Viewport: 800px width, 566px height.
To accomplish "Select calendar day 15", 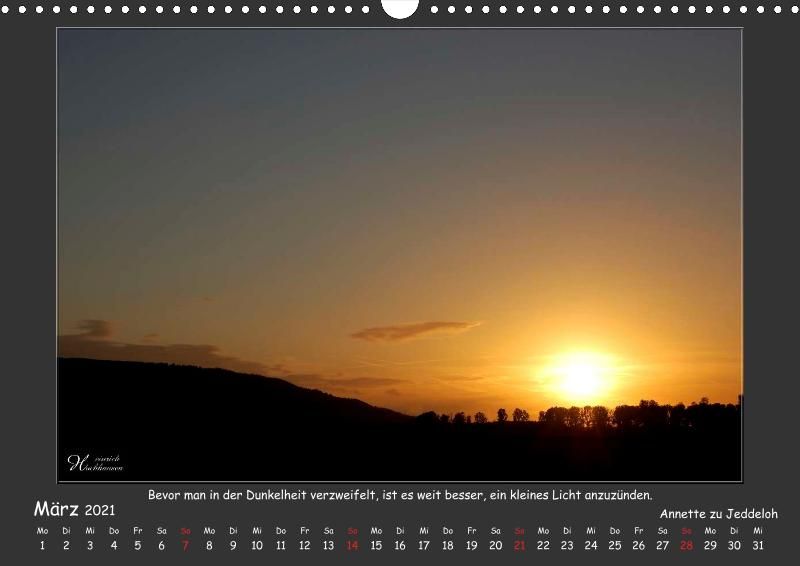I will pos(376,546).
